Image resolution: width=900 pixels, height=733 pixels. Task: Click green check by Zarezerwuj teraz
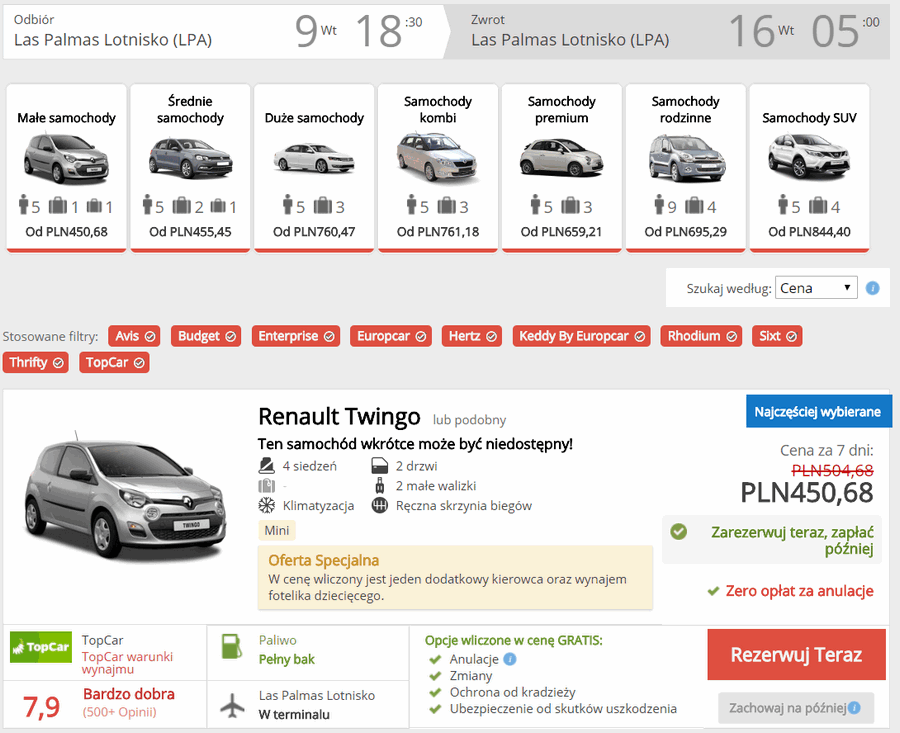point(678,532)
